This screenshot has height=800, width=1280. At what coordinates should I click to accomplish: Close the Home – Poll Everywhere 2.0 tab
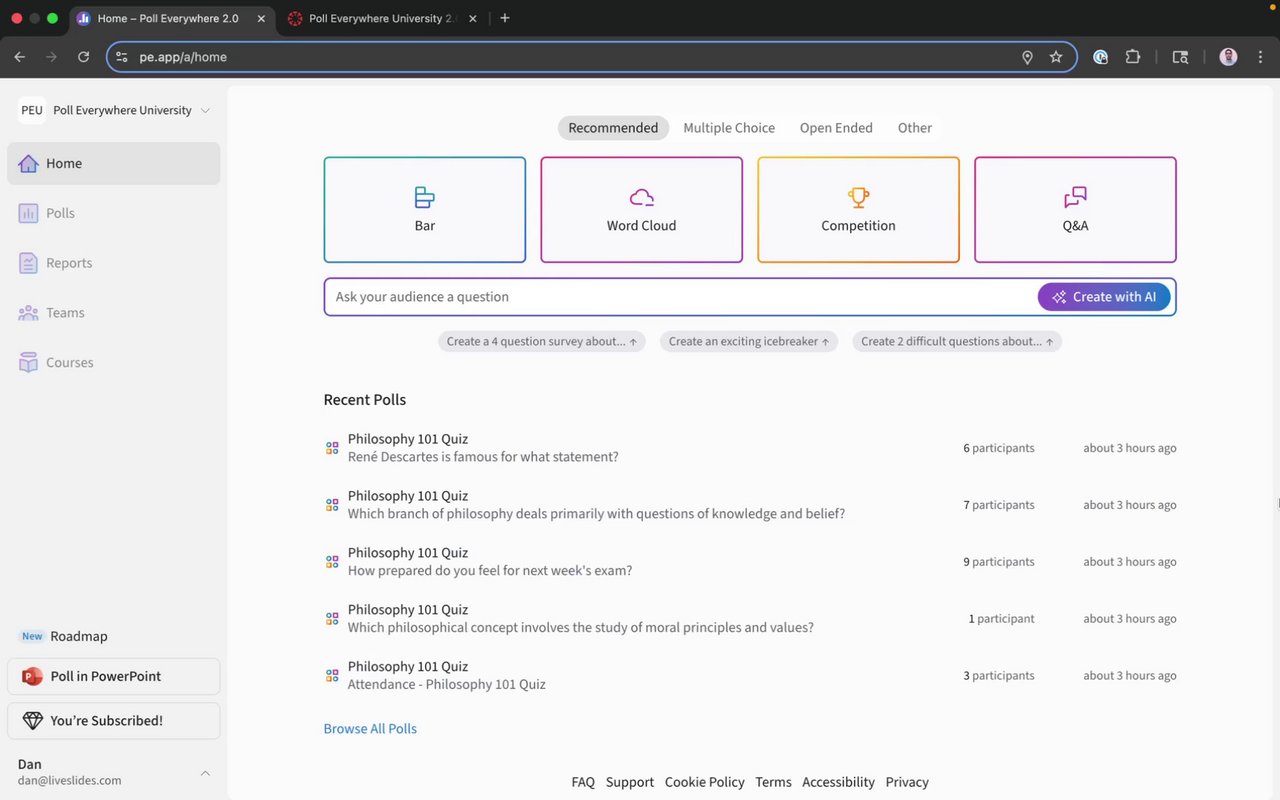(x=261, y=18)
